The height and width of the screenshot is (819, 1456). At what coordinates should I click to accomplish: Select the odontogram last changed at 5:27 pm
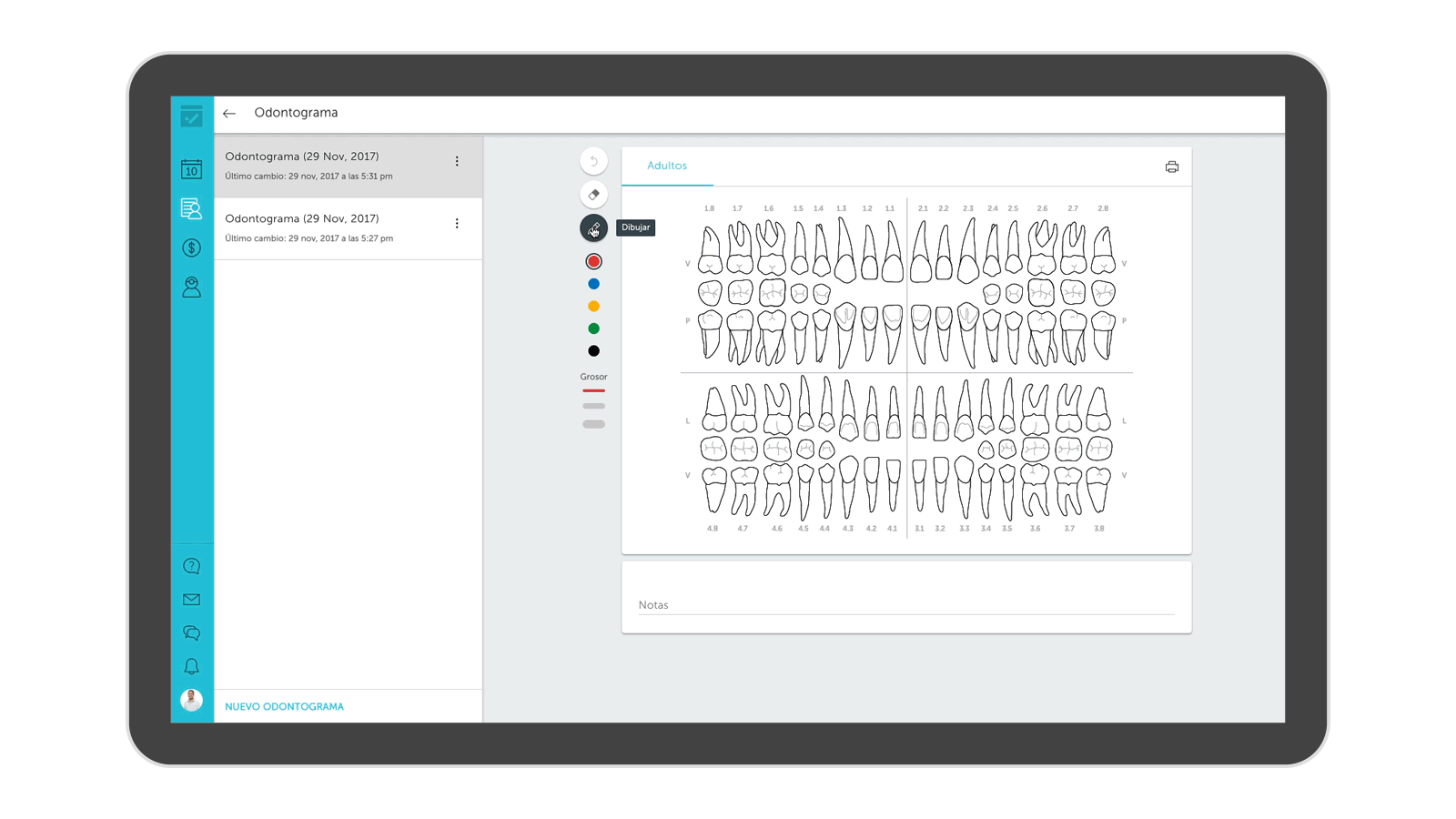pyautogui.click(x=349, y=228)
